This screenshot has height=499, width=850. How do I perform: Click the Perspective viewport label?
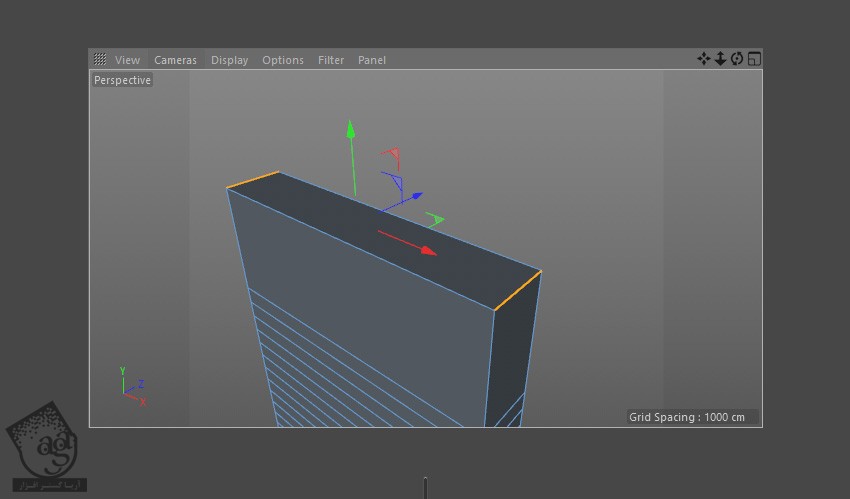[122, 80]
